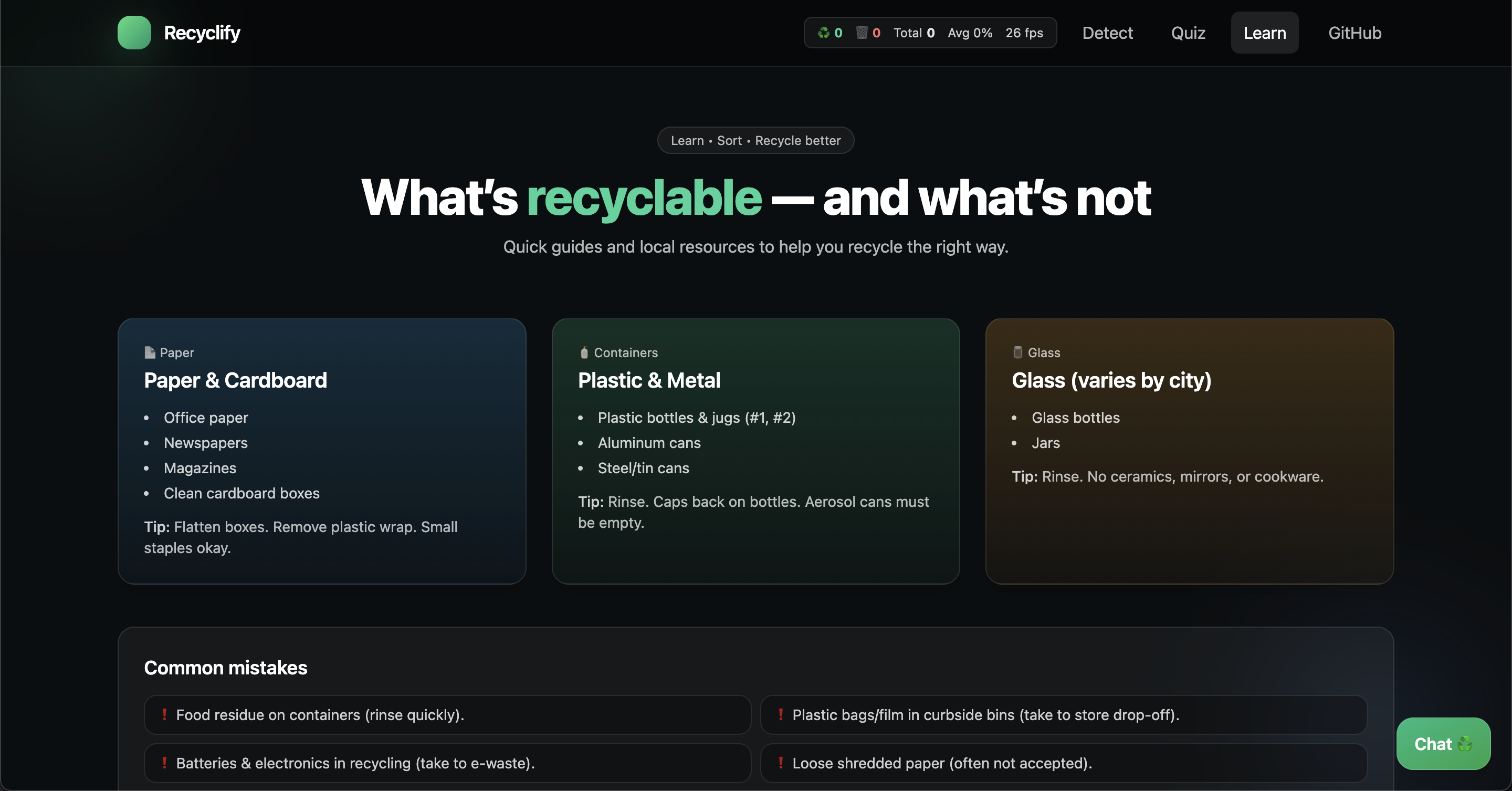This screenshot has height=791, width=1512.
Task: Go to the Quiz page
Action: [x=1188, y=33]
